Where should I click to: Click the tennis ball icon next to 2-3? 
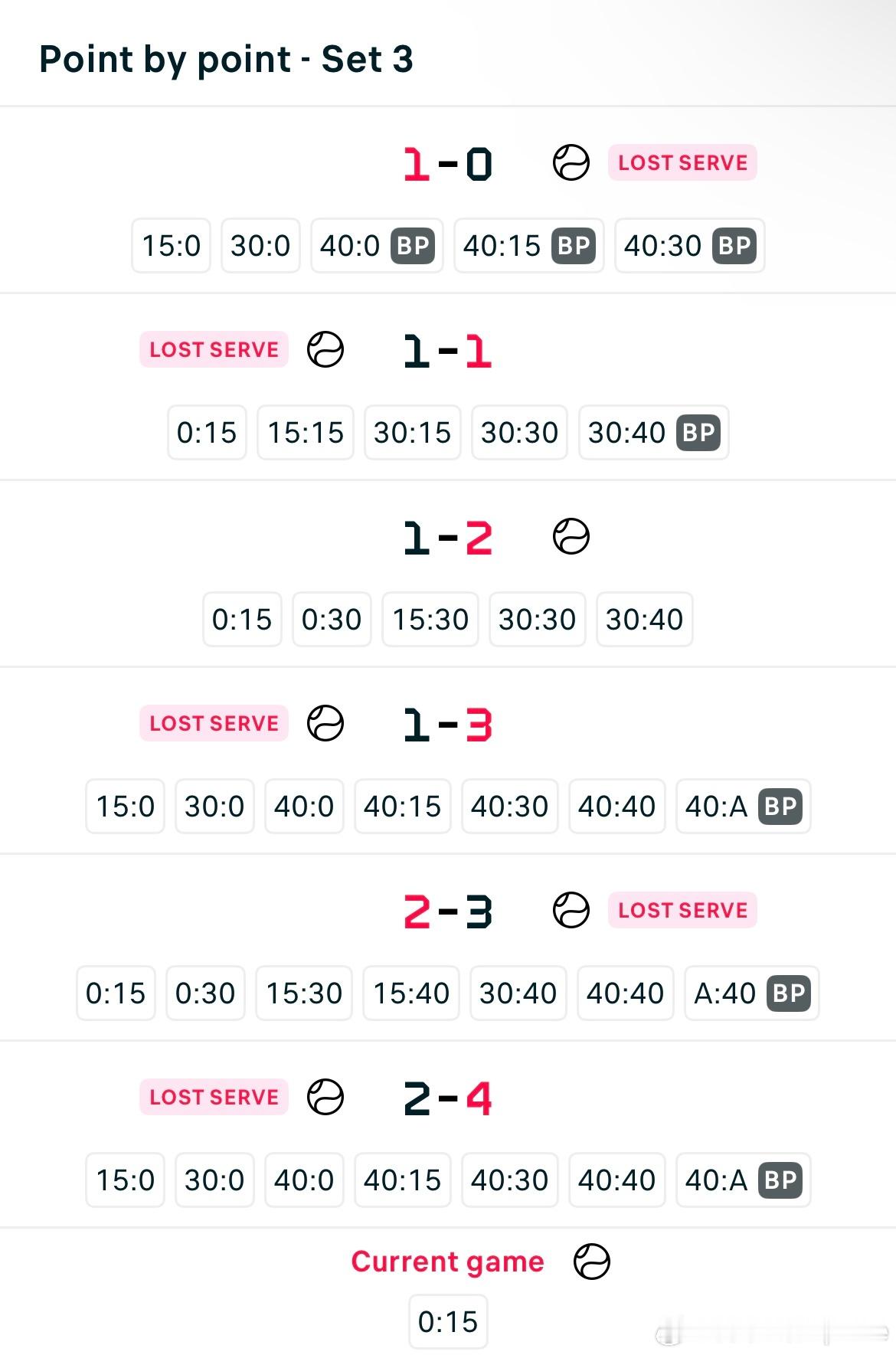pos(571,910)
